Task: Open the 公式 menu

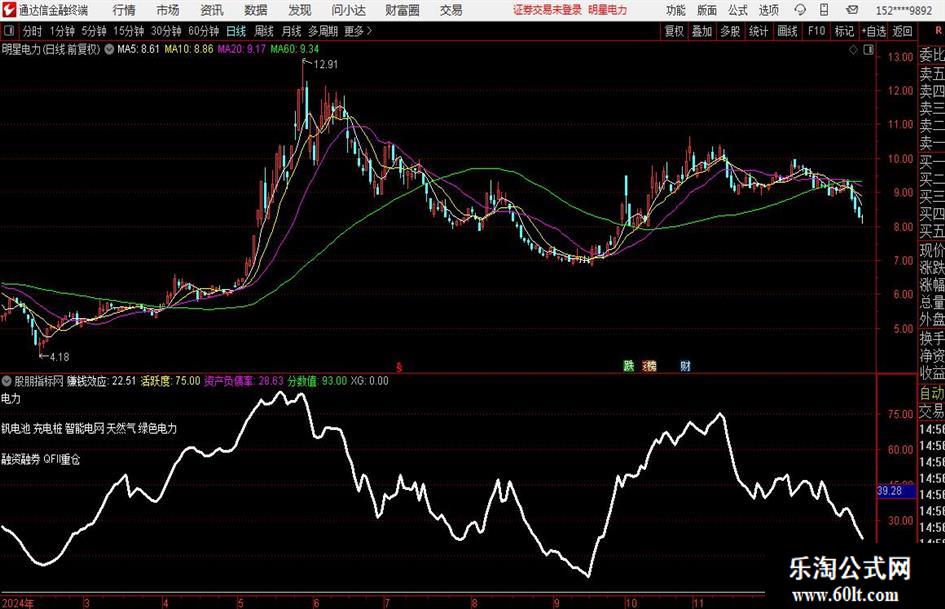Action: [x=737, y=10]
